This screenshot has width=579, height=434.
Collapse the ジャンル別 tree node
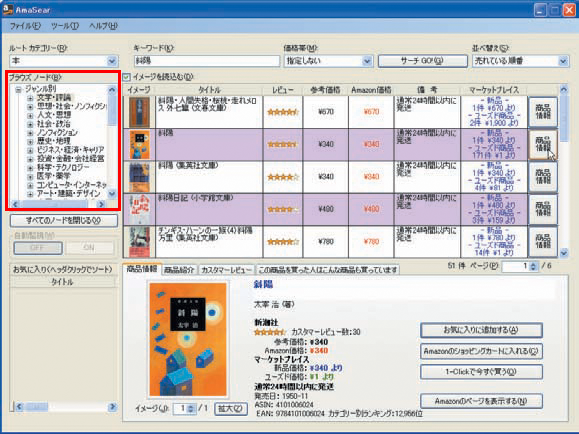coord(18,89)
